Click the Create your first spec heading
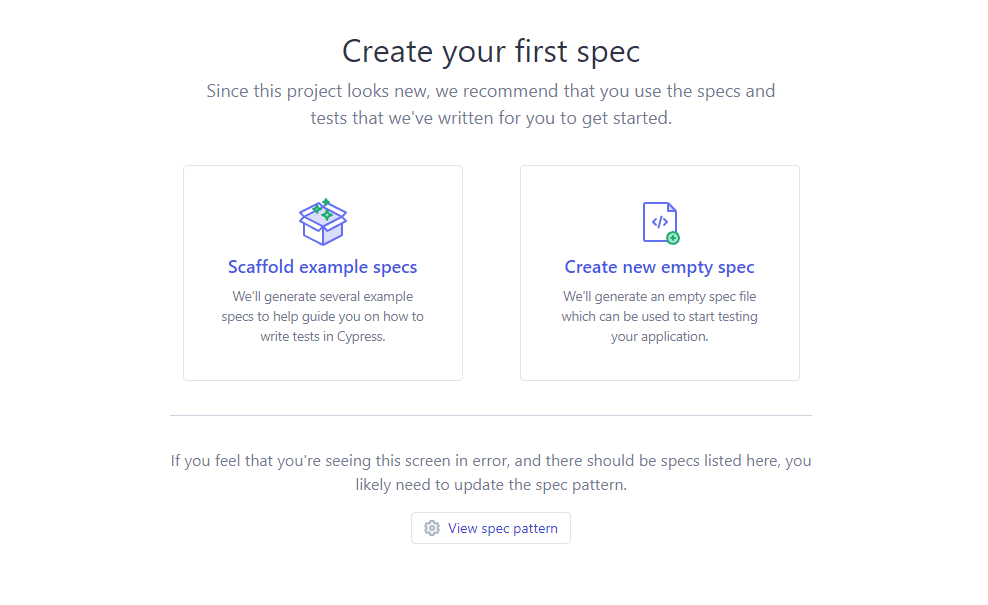 (491, 51)
